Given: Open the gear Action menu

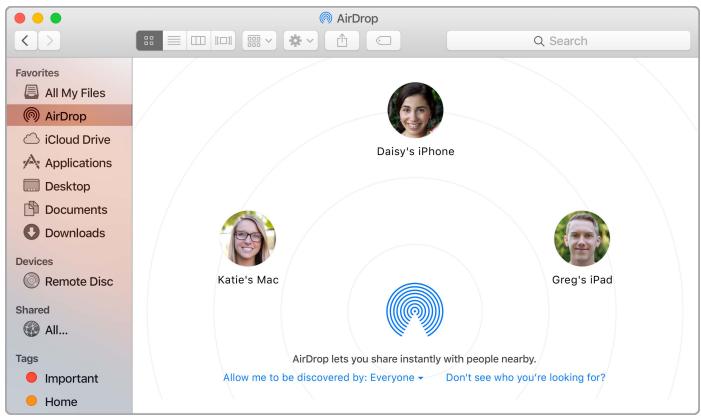Looking at the screenshot, I should click(301, 41).
